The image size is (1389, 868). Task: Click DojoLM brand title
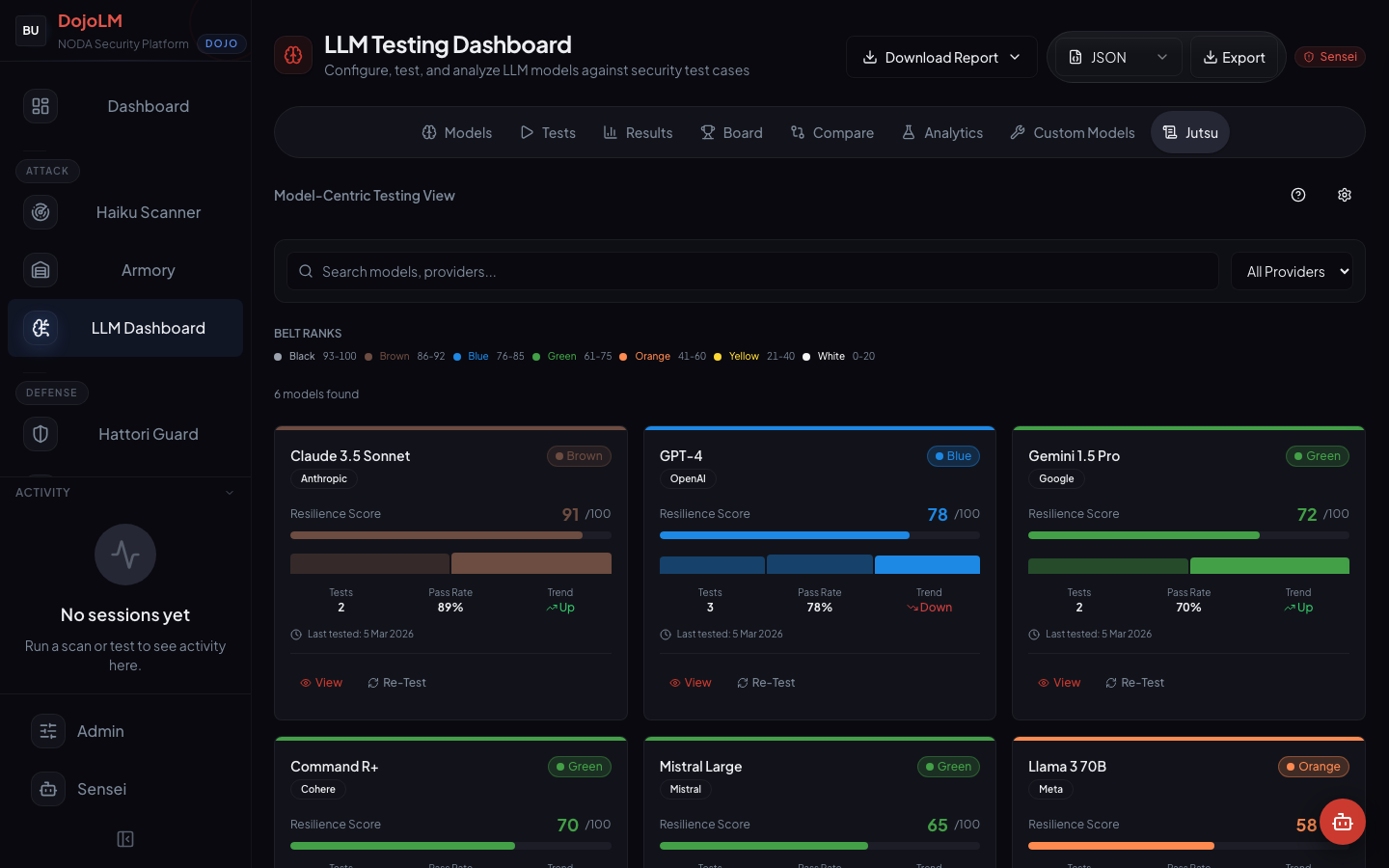90,21
